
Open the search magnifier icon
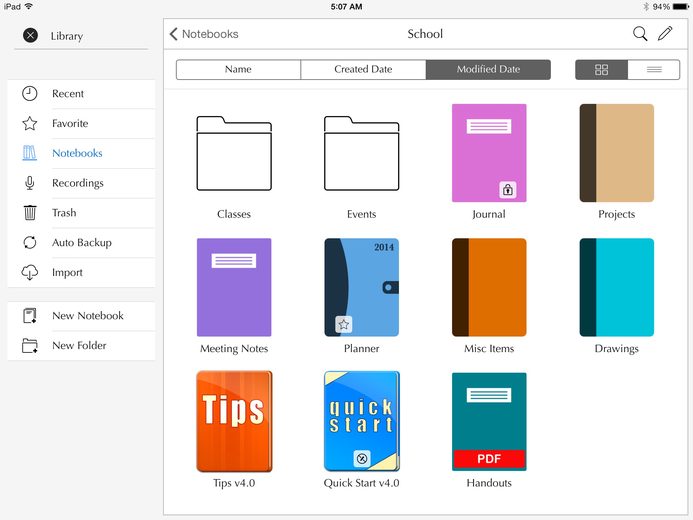coord(640,34)
